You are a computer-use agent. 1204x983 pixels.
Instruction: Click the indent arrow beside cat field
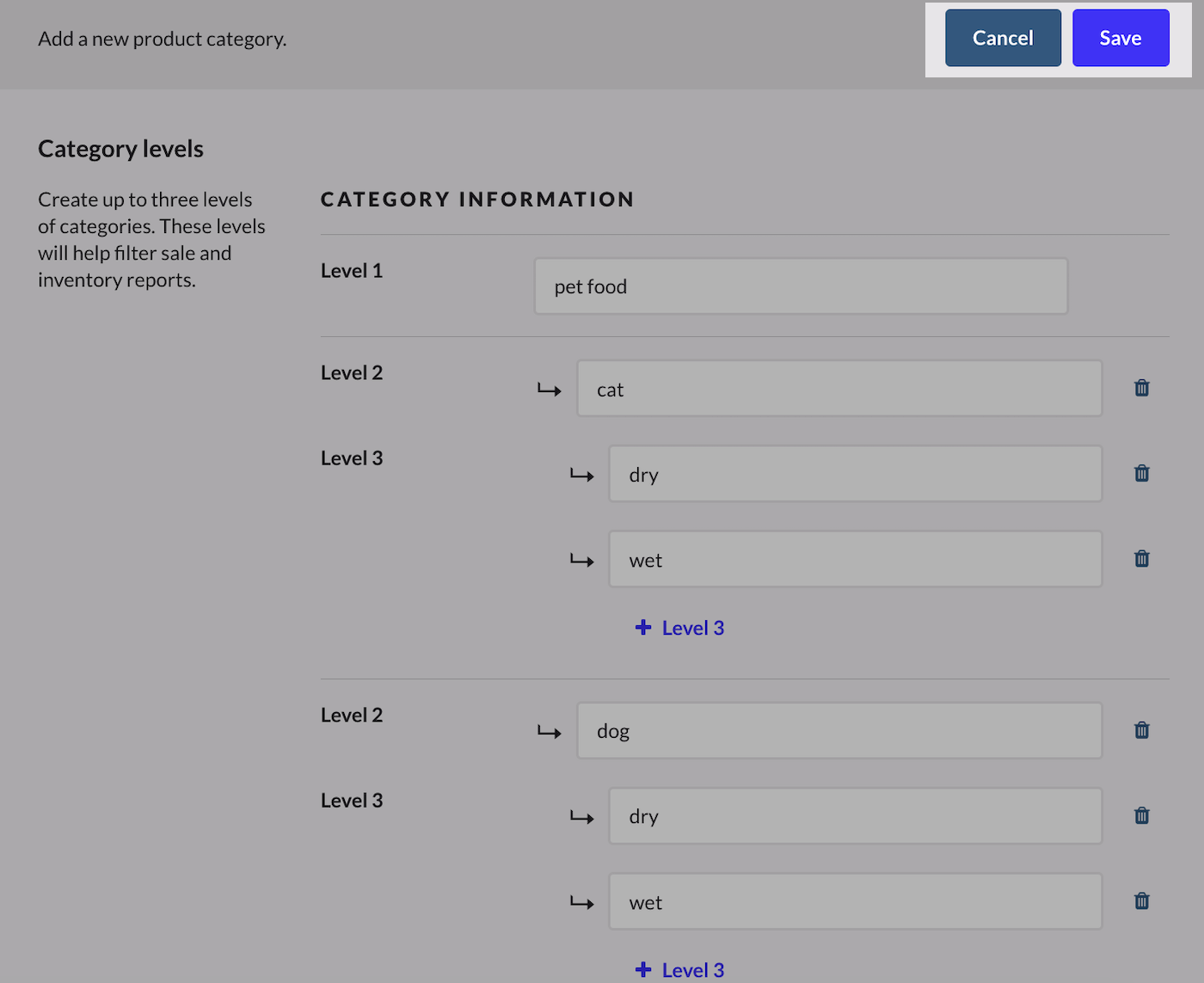(550, 390)
